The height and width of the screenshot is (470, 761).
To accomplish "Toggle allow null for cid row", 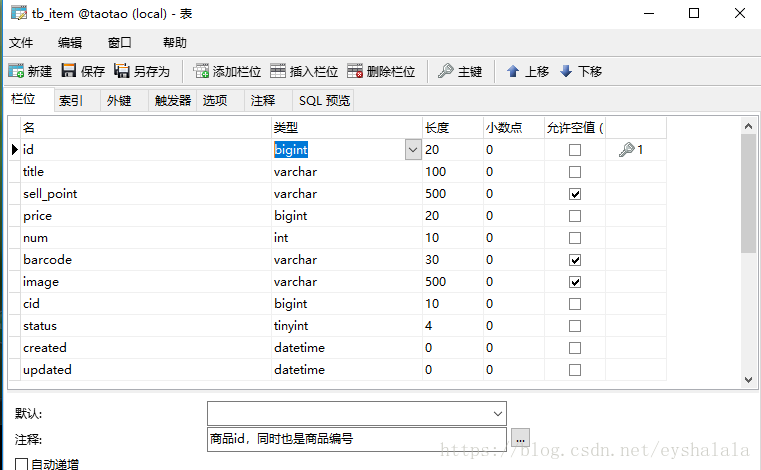I will click(x=575, y=304).
